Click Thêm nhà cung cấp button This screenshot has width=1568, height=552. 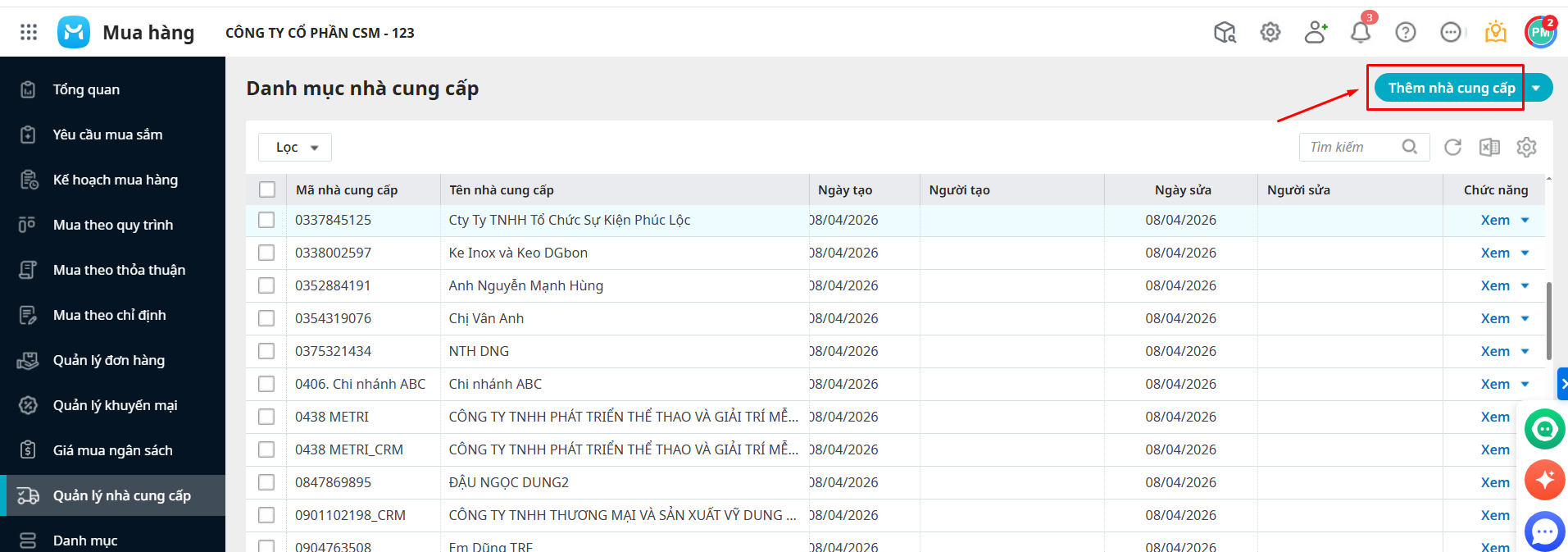tap(1451, 88)
